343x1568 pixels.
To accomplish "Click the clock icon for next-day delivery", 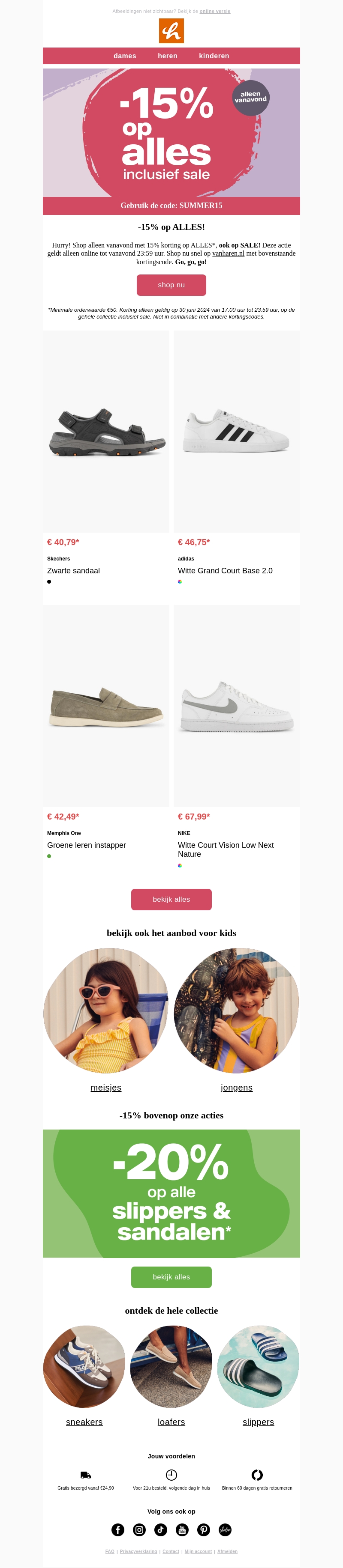I will (171, 1474).
